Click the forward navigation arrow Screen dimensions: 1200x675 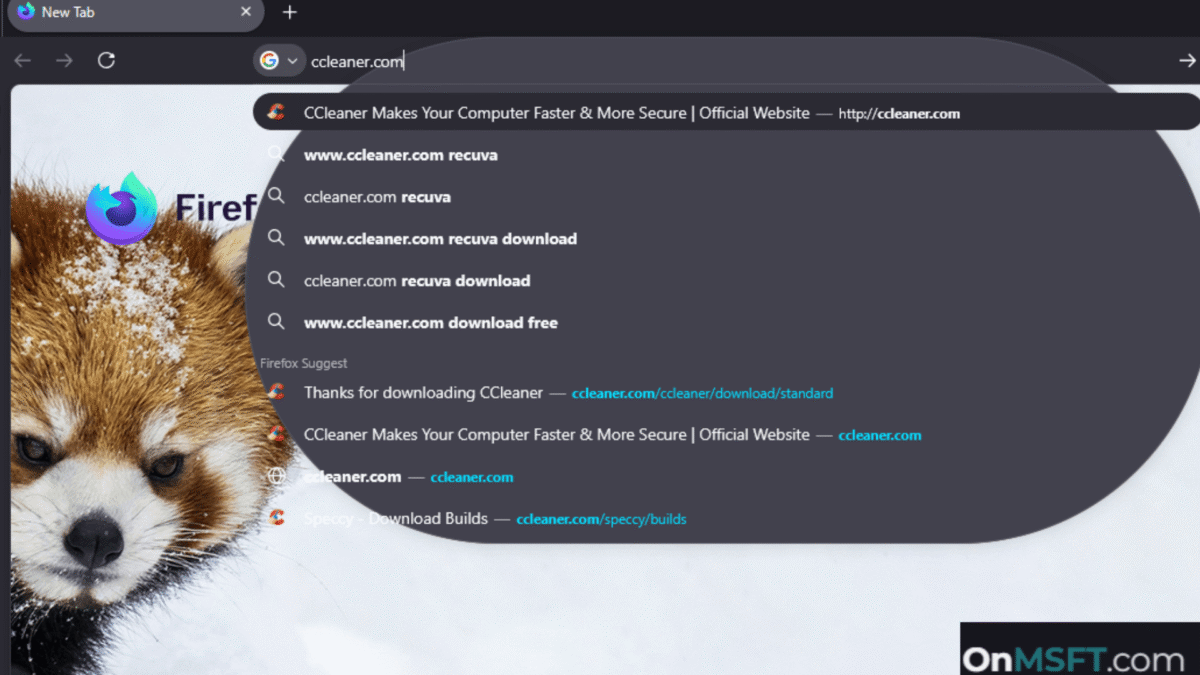tap(64, 60)
